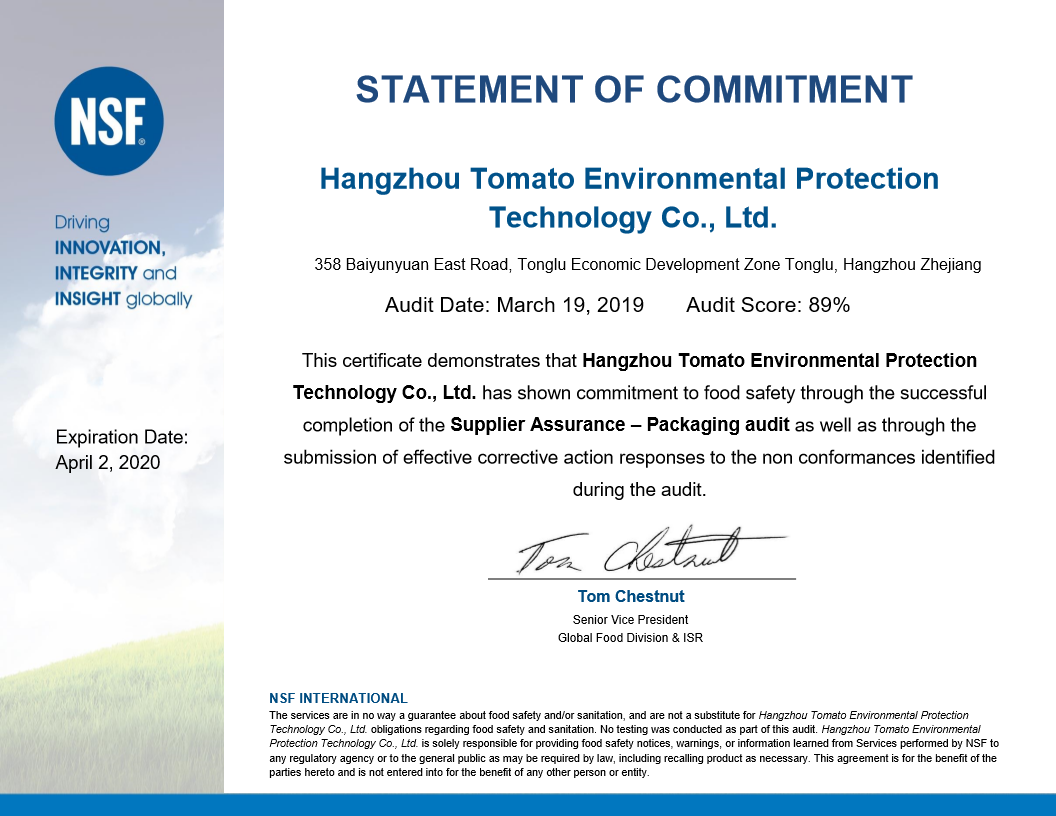Image resolution: width=1056 pixels, height=816 pixels.
Task: Click the NSF circular logo
Action: 109,121
